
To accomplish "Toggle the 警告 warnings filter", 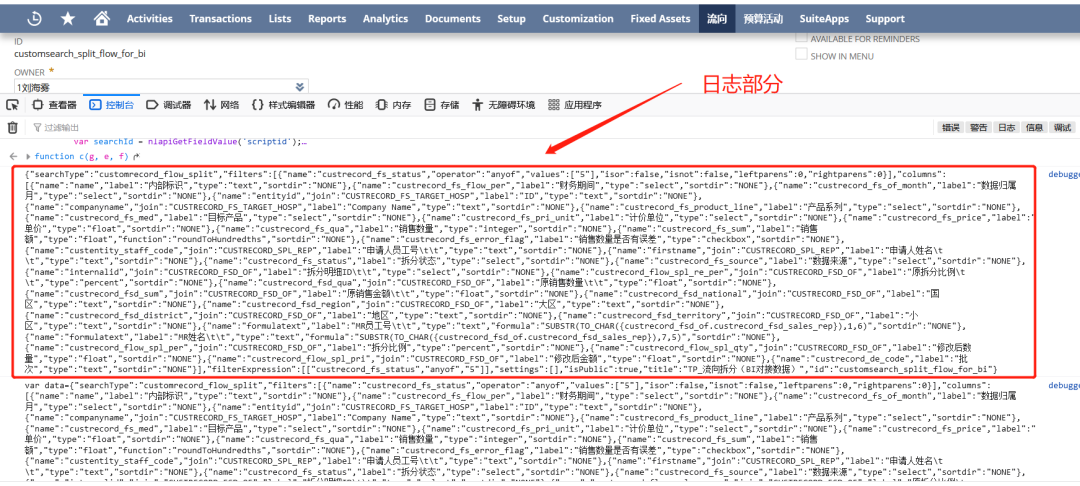I will coord(979,127).
